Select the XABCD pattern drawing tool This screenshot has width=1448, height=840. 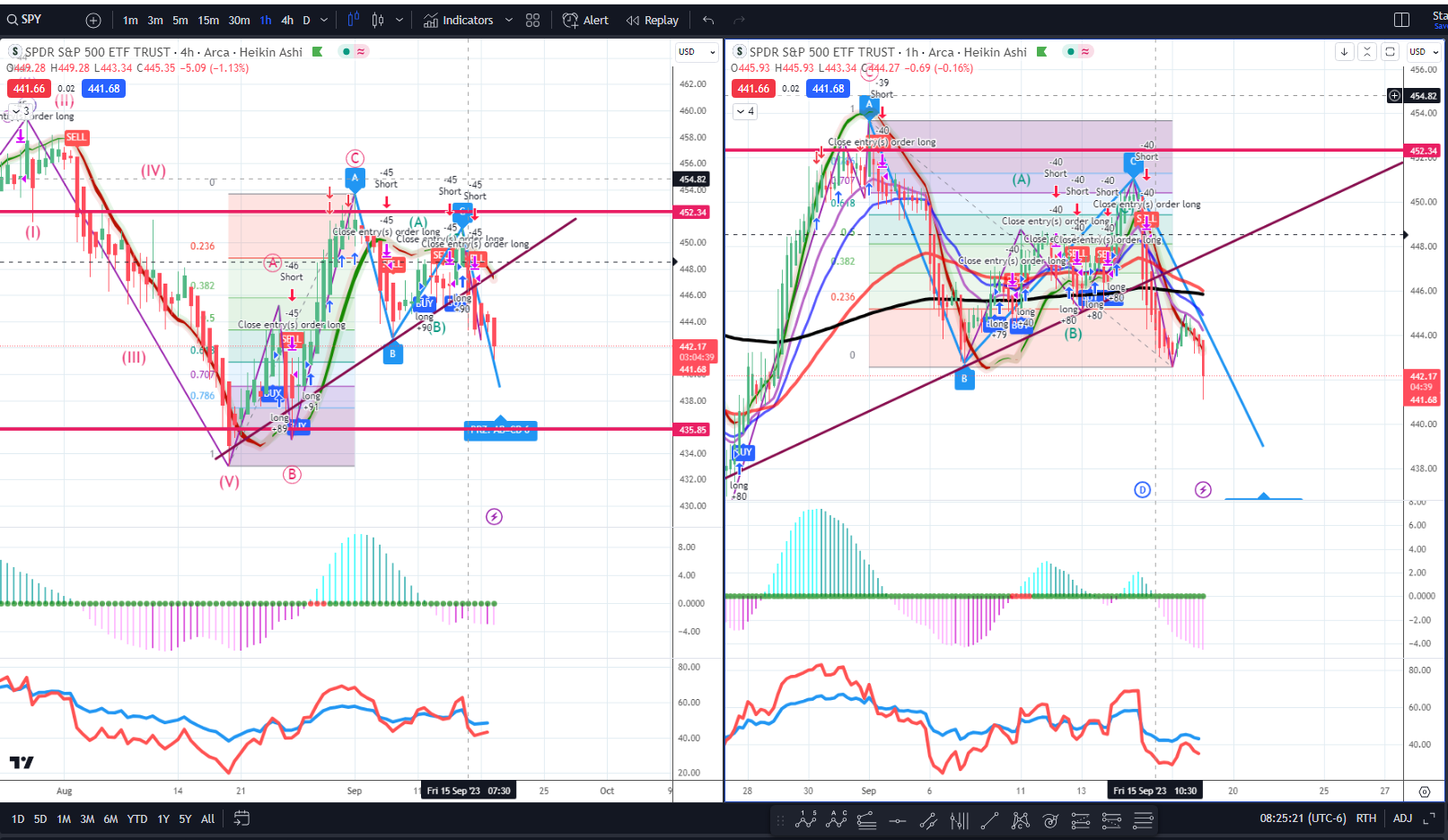(x=1021, y=819)
